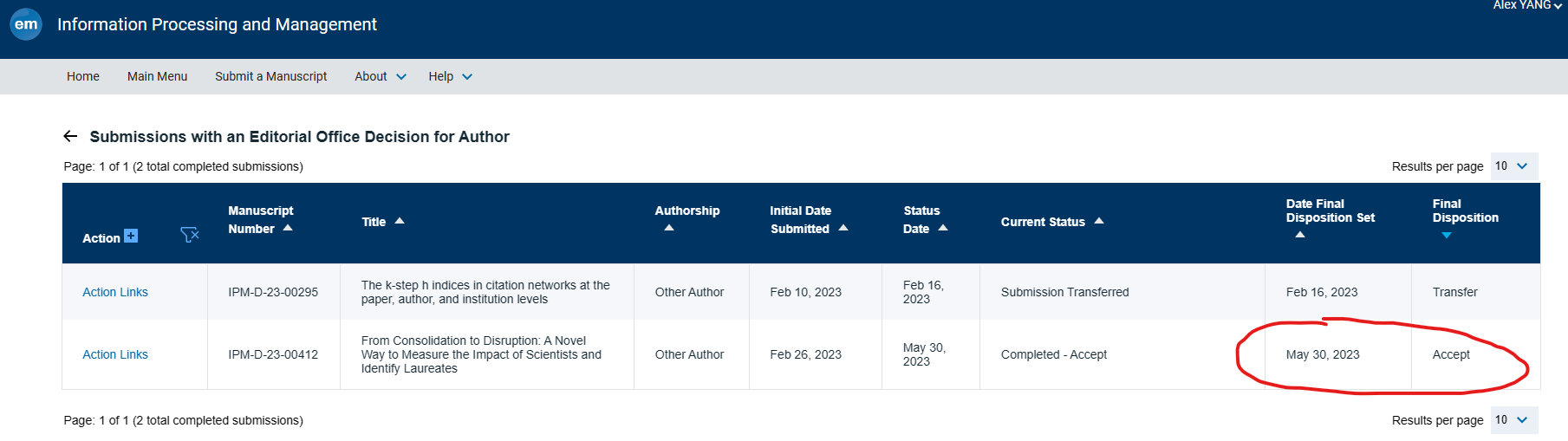This screenshot has height=441, width=1568.
Task: Sort by Manuscript Number arrow
Action: (x=288, y=228)
